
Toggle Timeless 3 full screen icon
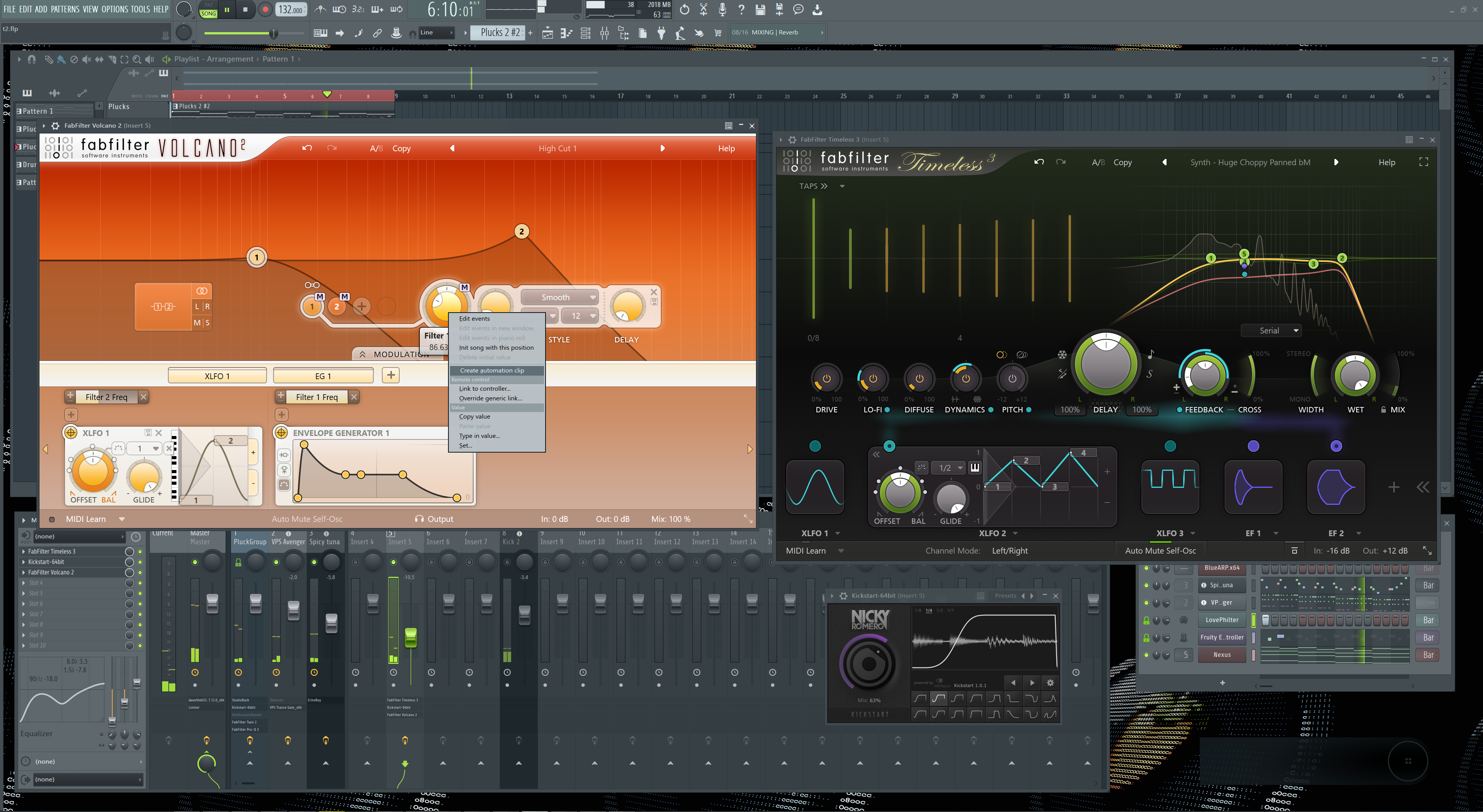[1424, 162]
